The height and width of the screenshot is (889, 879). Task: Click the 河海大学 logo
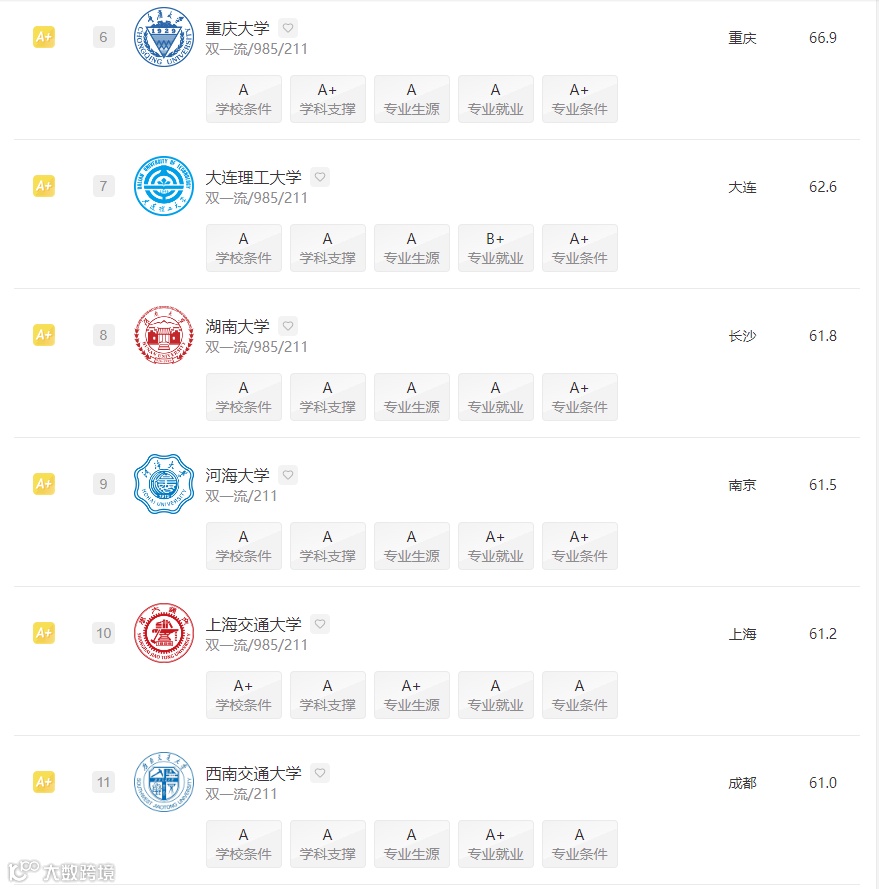point(164,484)
